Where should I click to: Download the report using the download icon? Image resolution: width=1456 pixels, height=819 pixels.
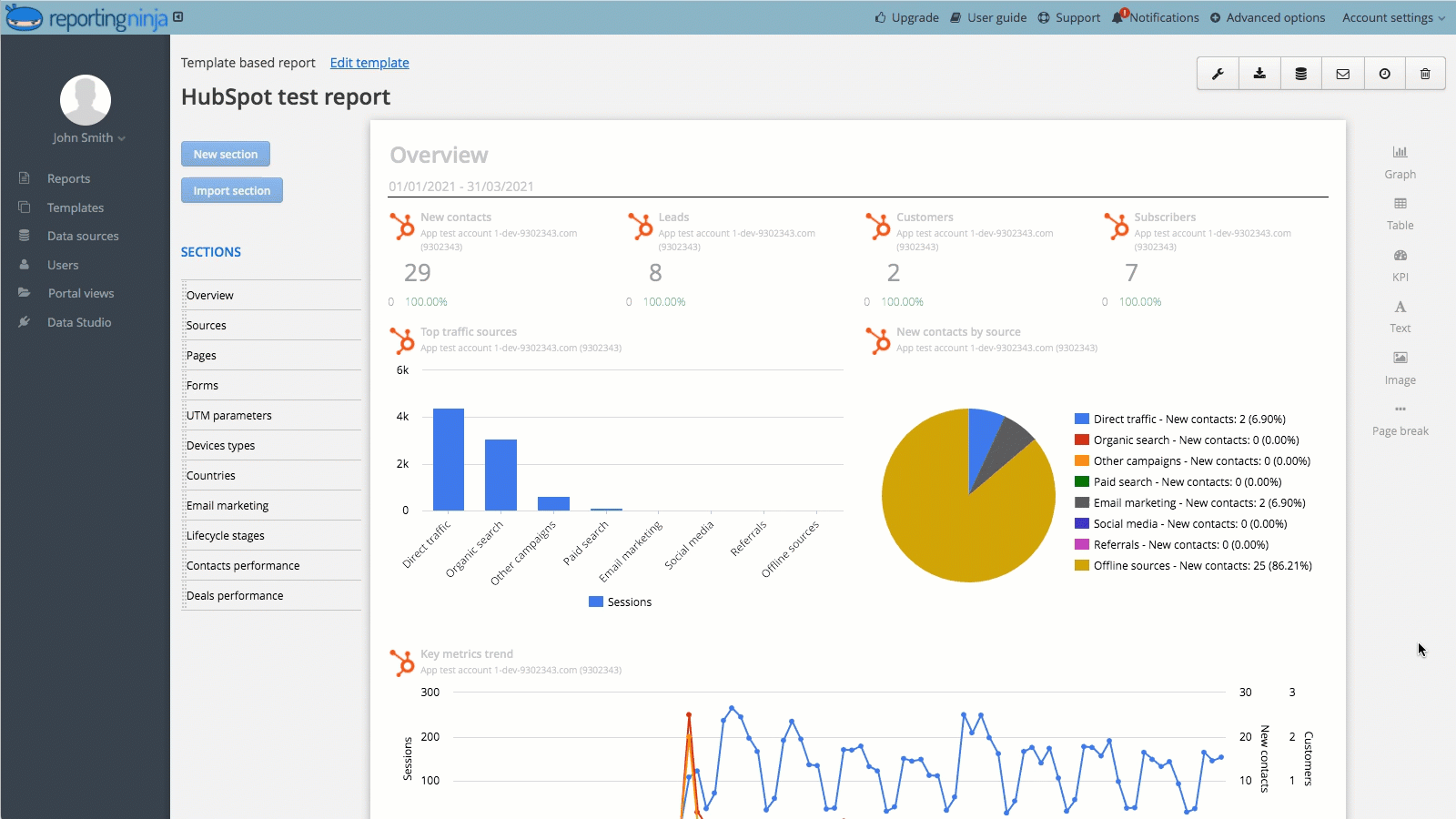(1260, 74)
